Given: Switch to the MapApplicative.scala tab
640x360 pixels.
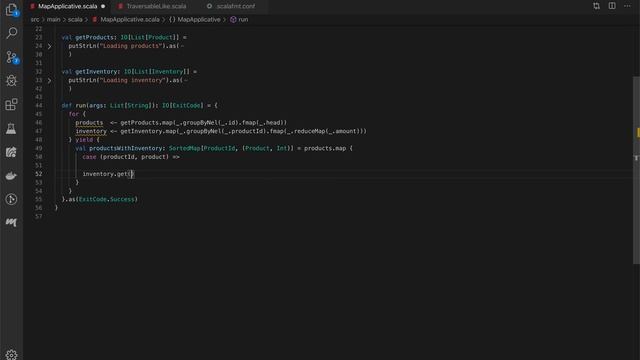Looking at the screenshot, I should coord(68,7).
